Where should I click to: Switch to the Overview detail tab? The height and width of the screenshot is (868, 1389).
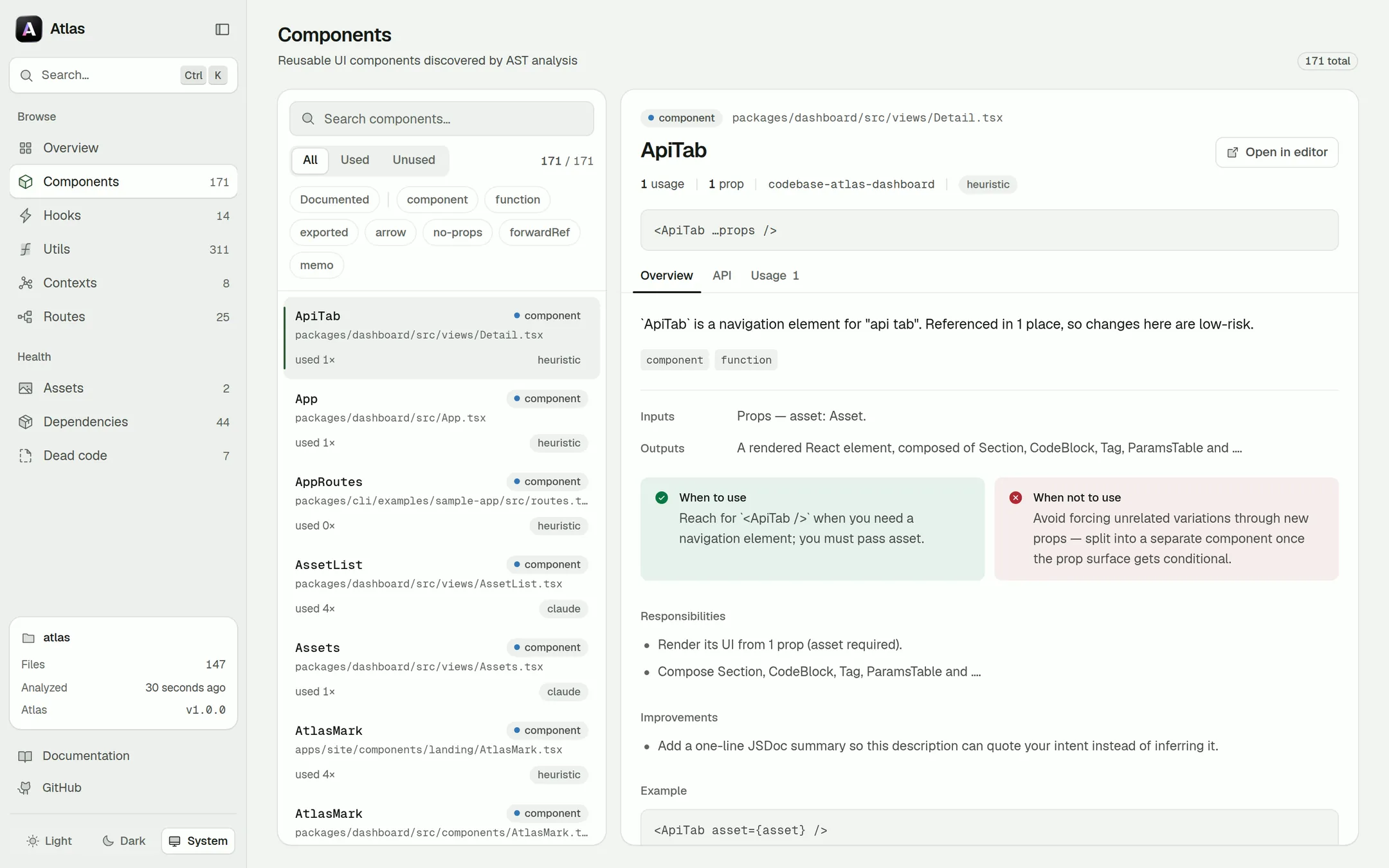pos(666,275)
